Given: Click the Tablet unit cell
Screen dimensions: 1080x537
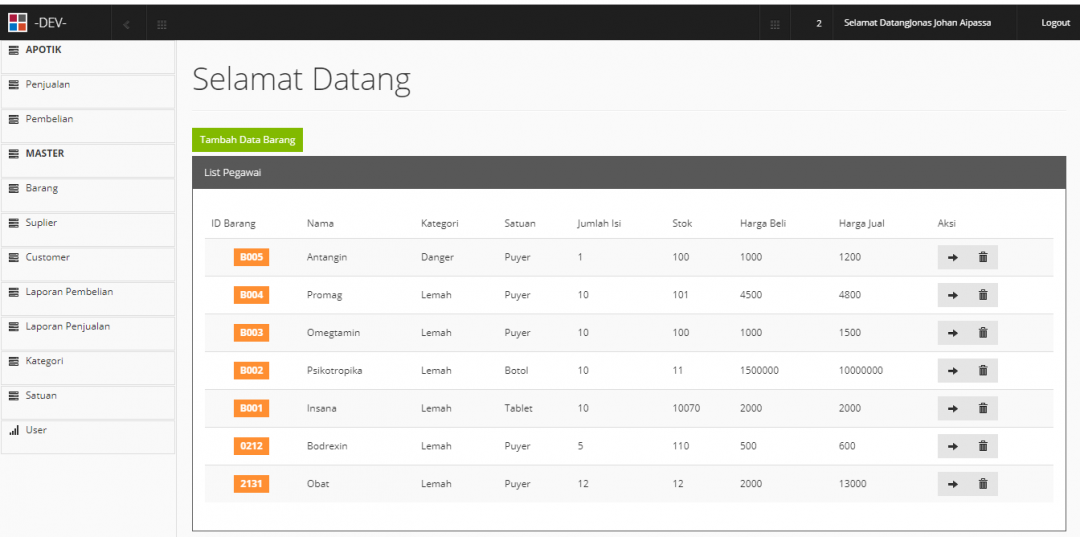Looking at the screenshot, I should click(x=519, y=408).
